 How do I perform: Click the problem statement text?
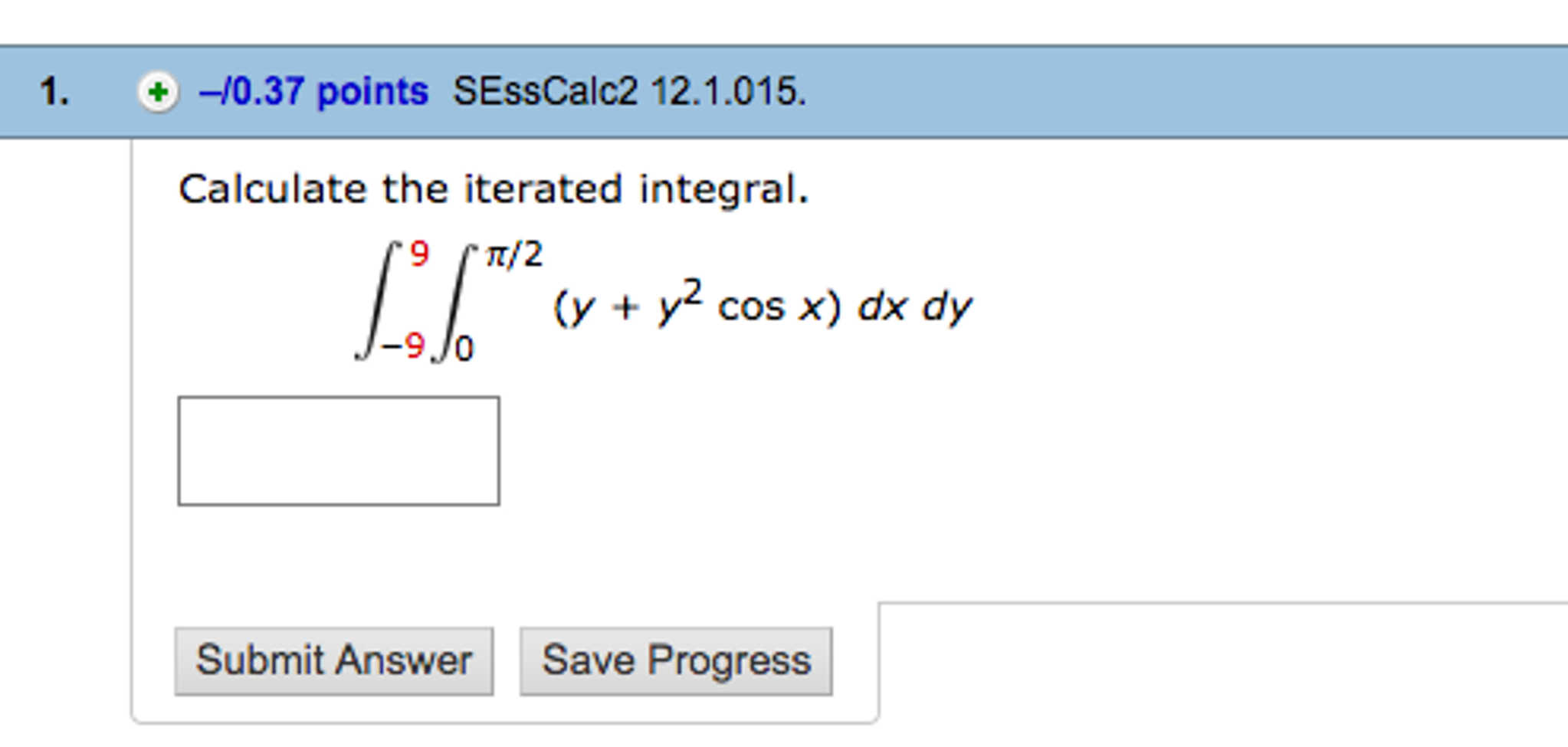point(494,188)
